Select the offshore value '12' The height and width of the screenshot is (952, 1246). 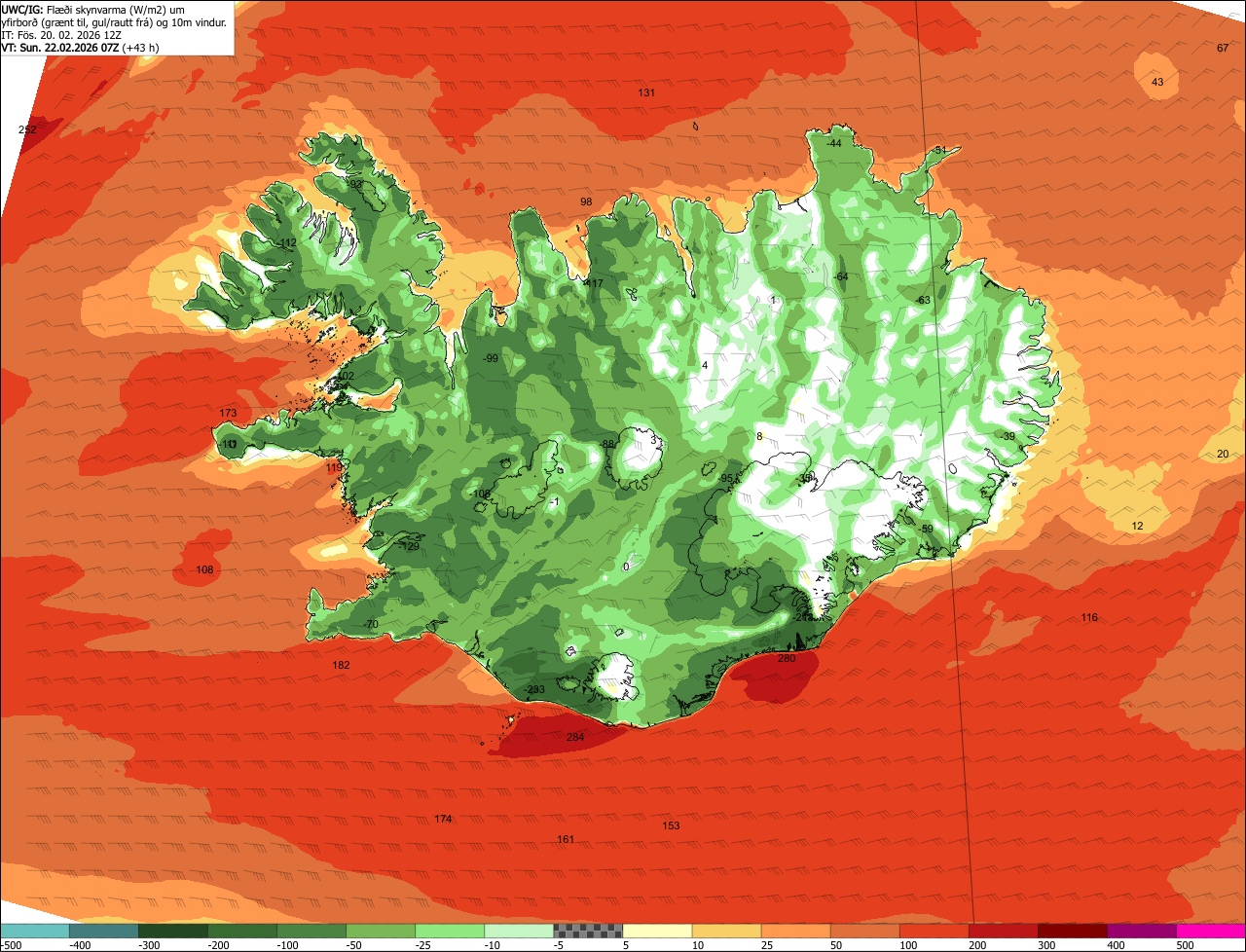click(x=1137, y=526)
